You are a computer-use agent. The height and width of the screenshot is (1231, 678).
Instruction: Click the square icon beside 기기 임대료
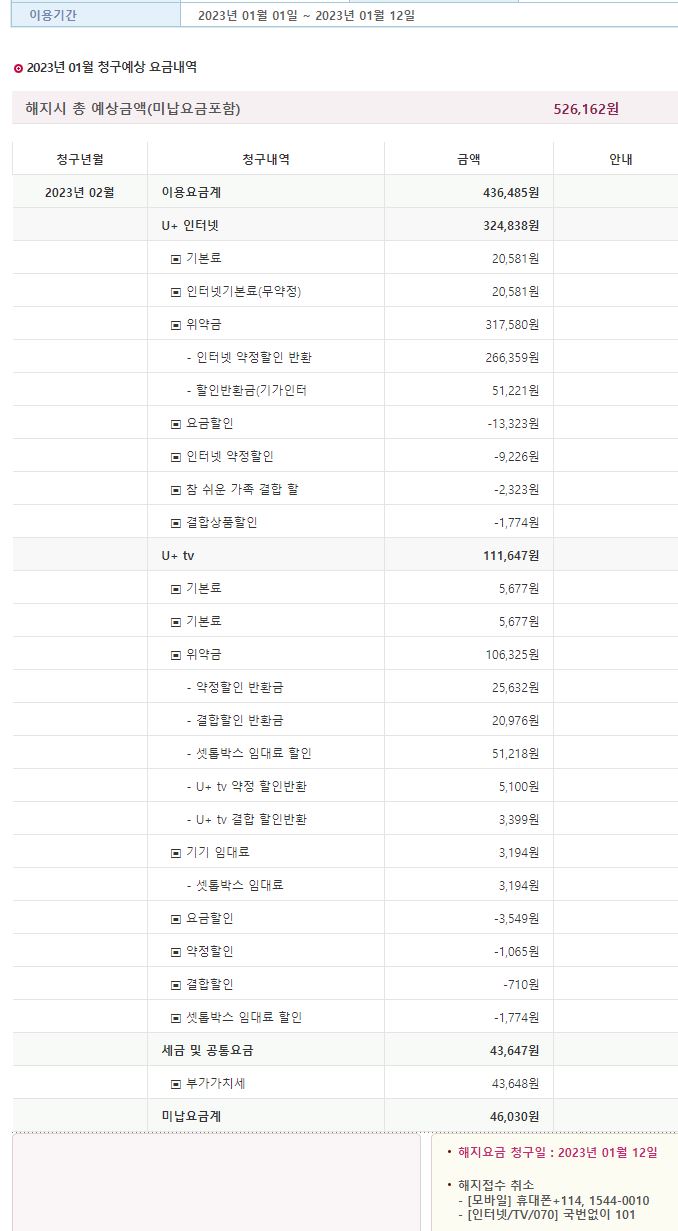[x=176, y=853]
